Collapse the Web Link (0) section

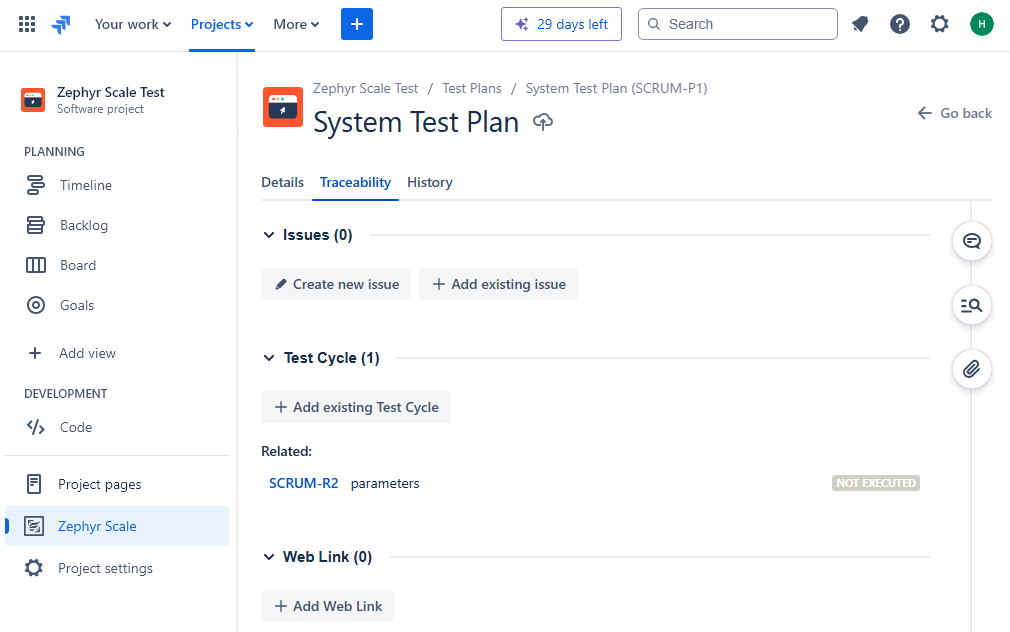(269, 557)
